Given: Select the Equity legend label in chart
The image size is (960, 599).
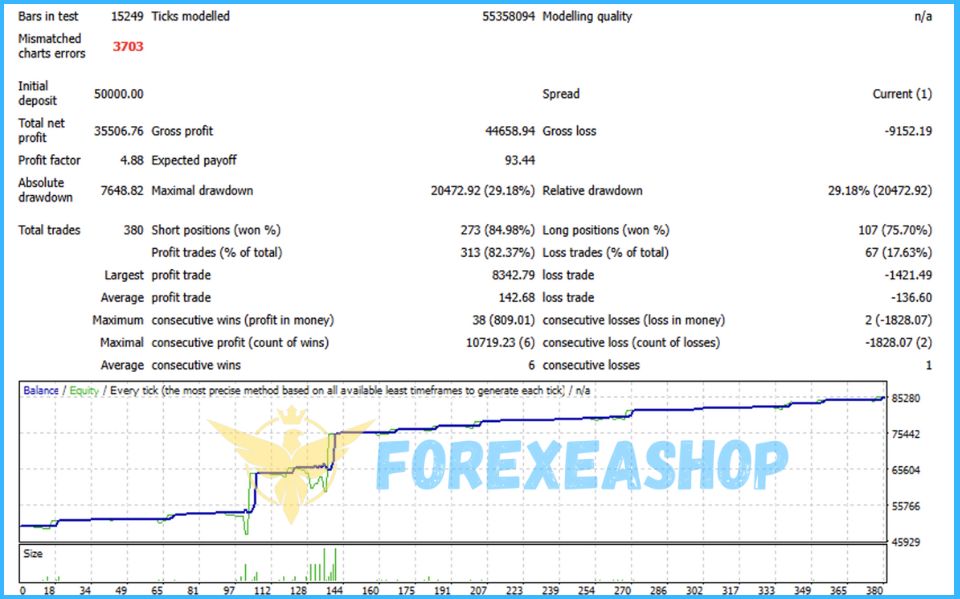Looking at the screenshot, I should point(84,390).
